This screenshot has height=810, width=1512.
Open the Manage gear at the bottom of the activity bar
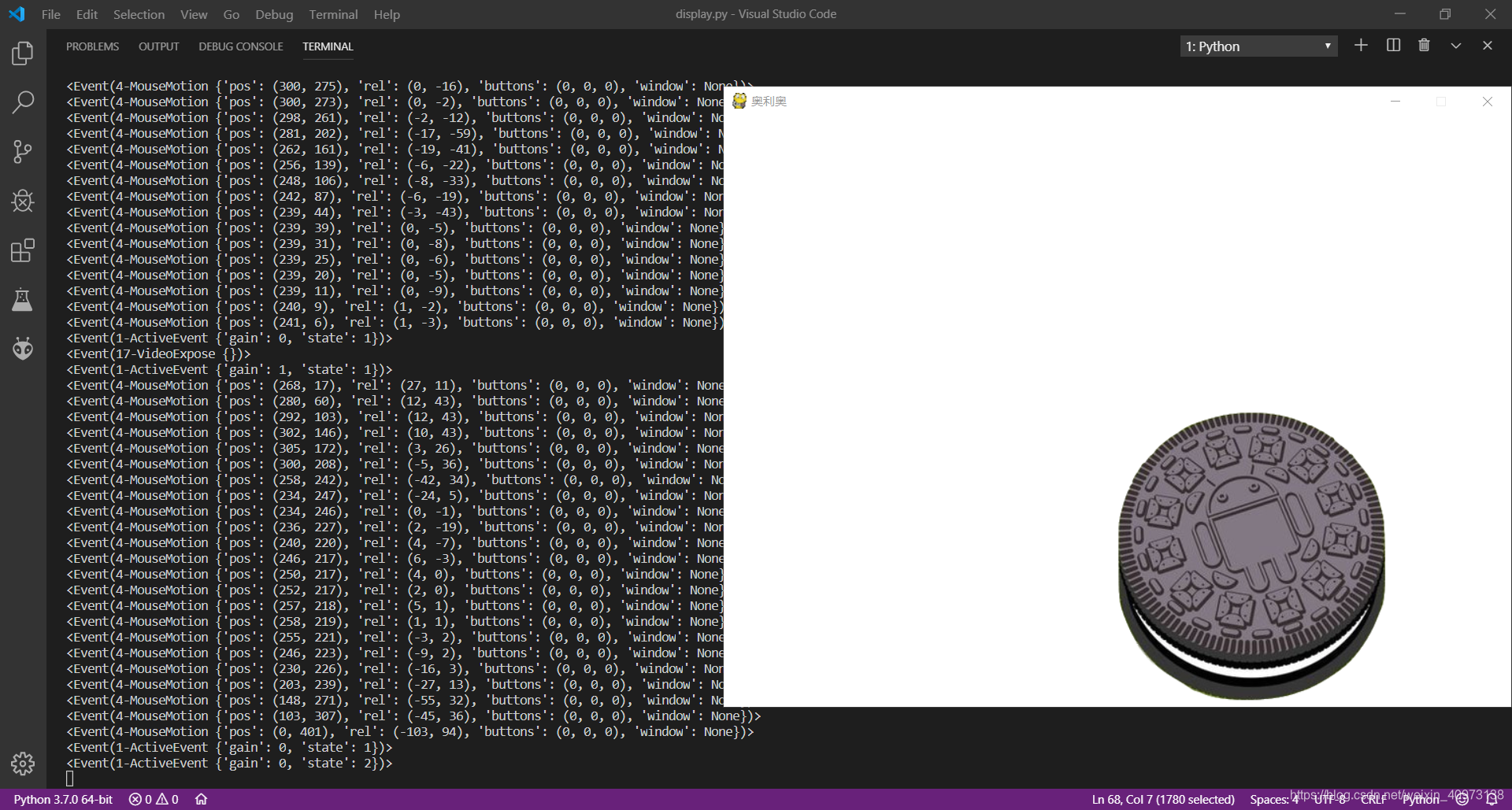pos(23,763)
